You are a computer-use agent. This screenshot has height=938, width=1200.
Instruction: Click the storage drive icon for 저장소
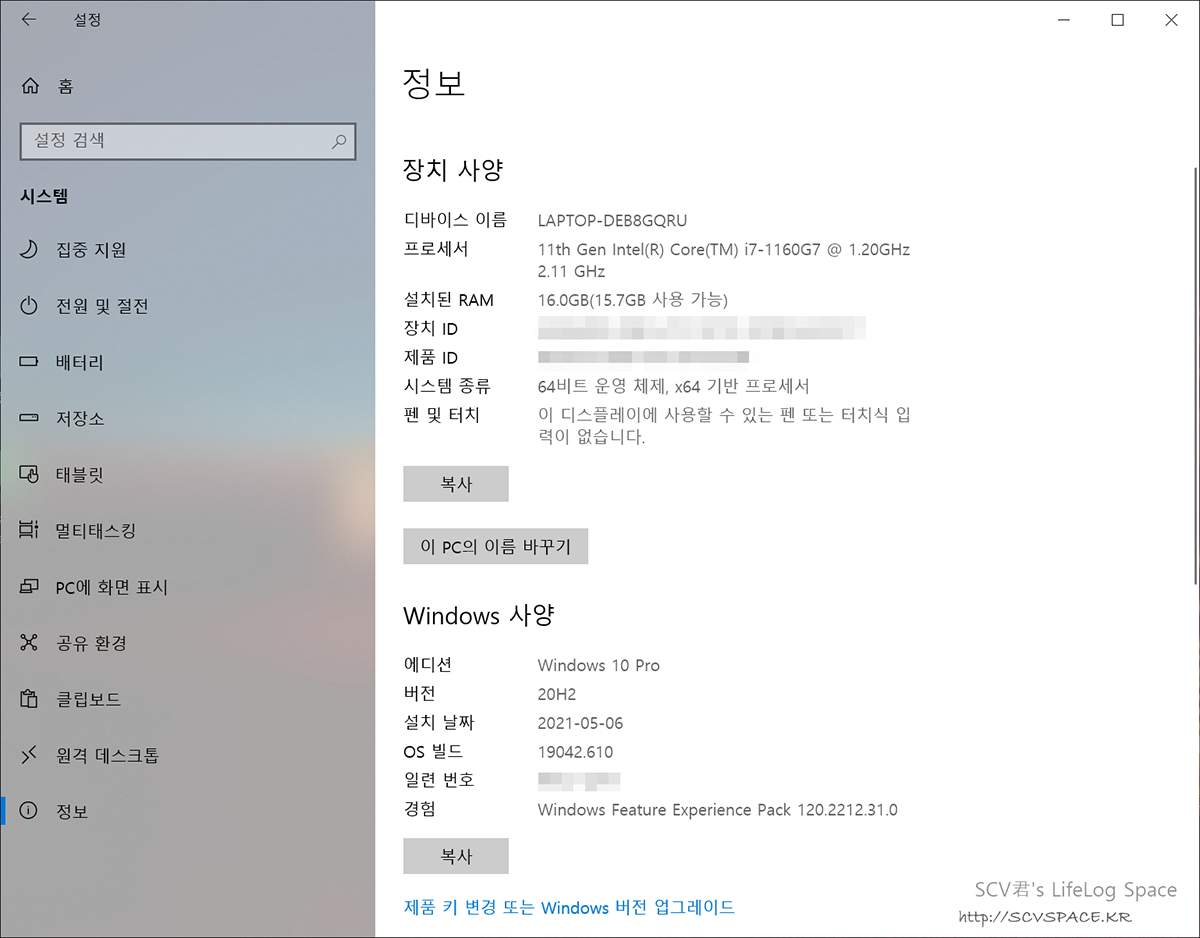tap(29, 419)
